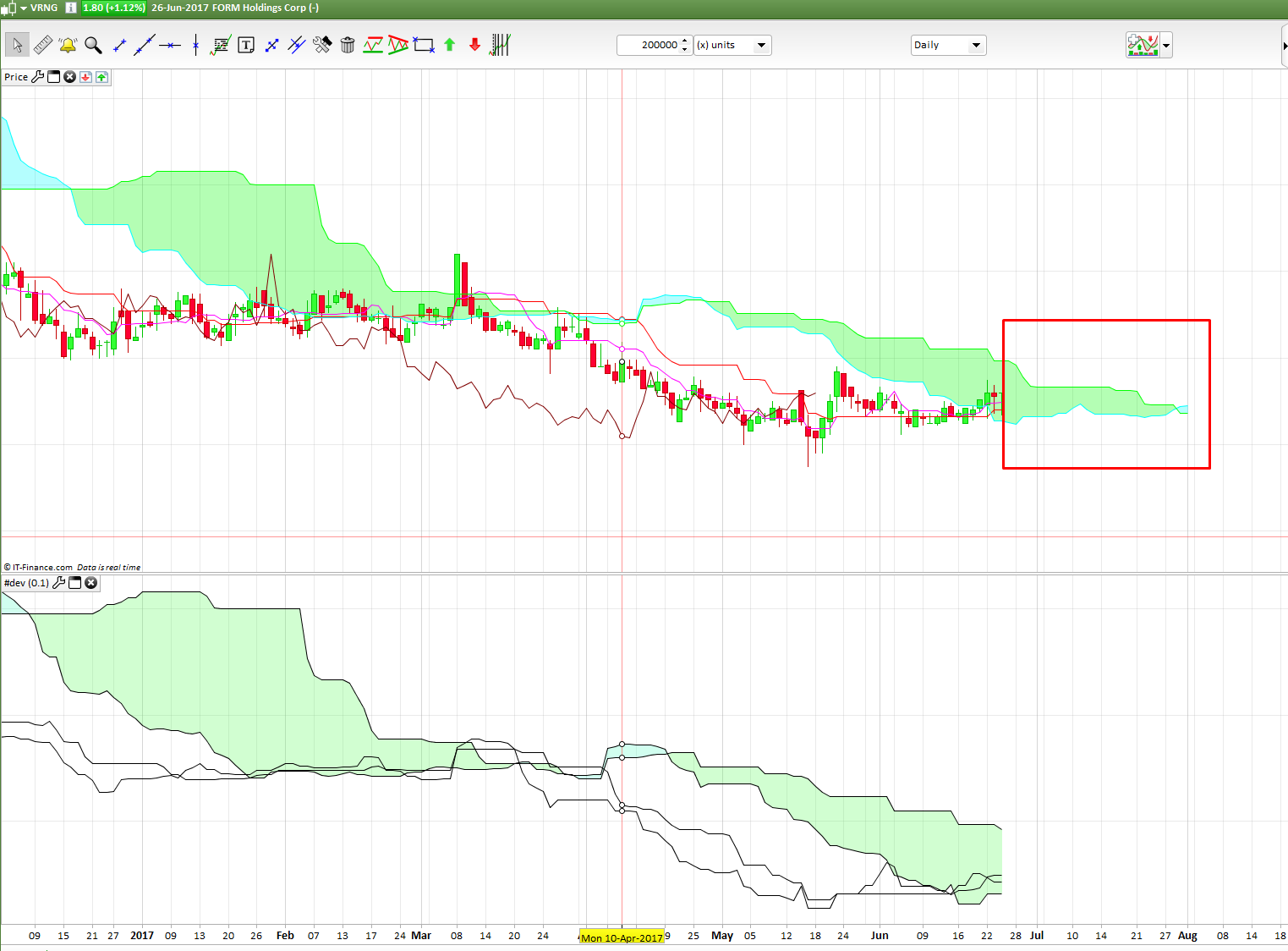1288x951 pixels.
Task: Click the 200000 units input field
Action: tap(649, 45)
